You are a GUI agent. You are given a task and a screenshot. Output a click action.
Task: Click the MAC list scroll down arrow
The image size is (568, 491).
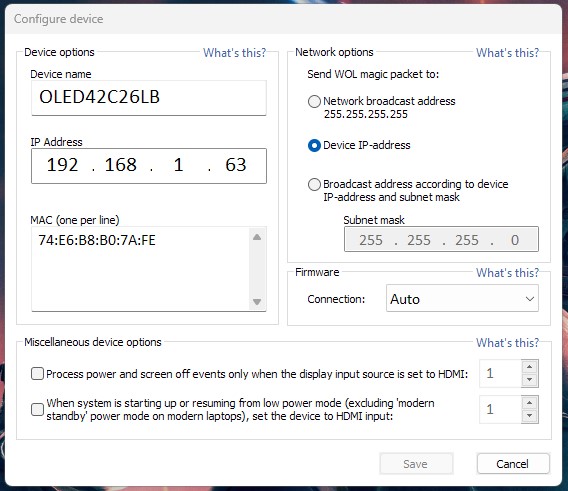click(x=257, y=301)
